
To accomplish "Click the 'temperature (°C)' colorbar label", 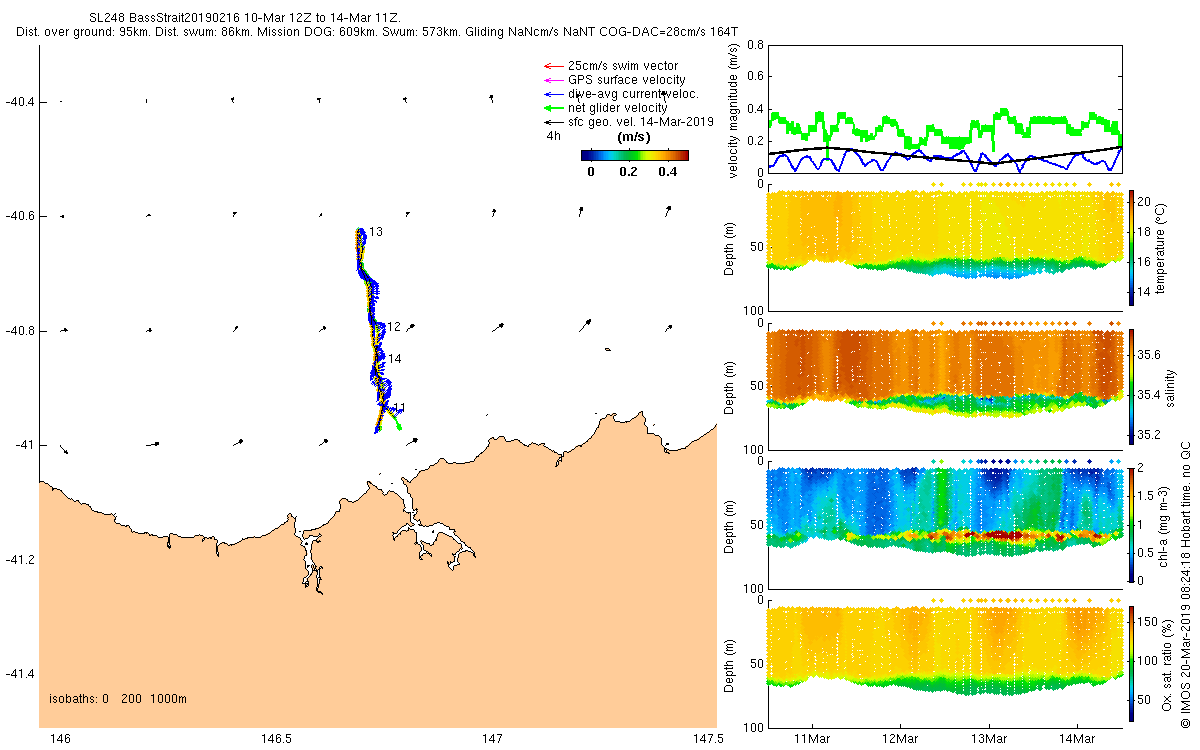I will (x=1161, y=248).
